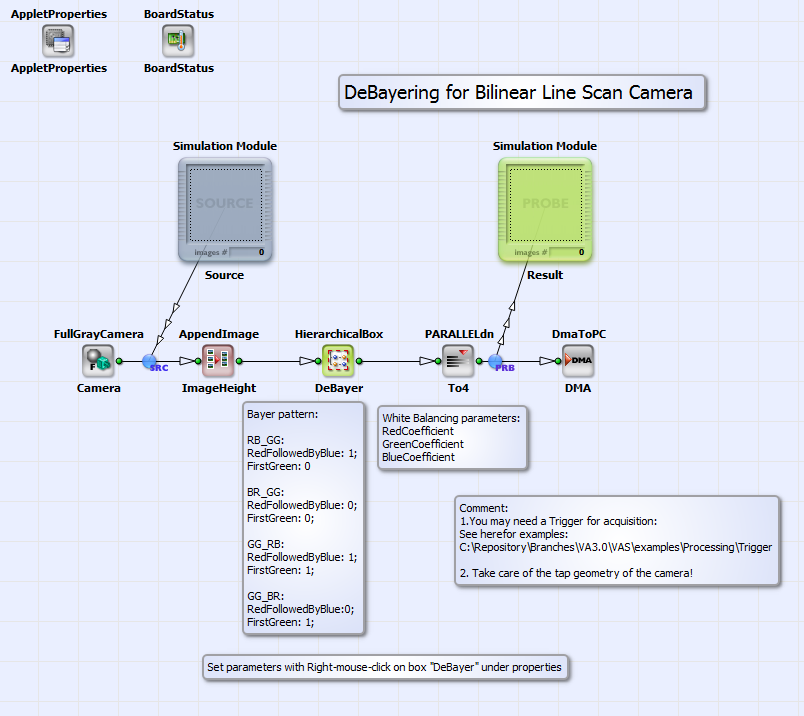Open the AppletProperties module
Viewport: 804px width, 716px height.
pyautogui.click(x=58, y=41)
